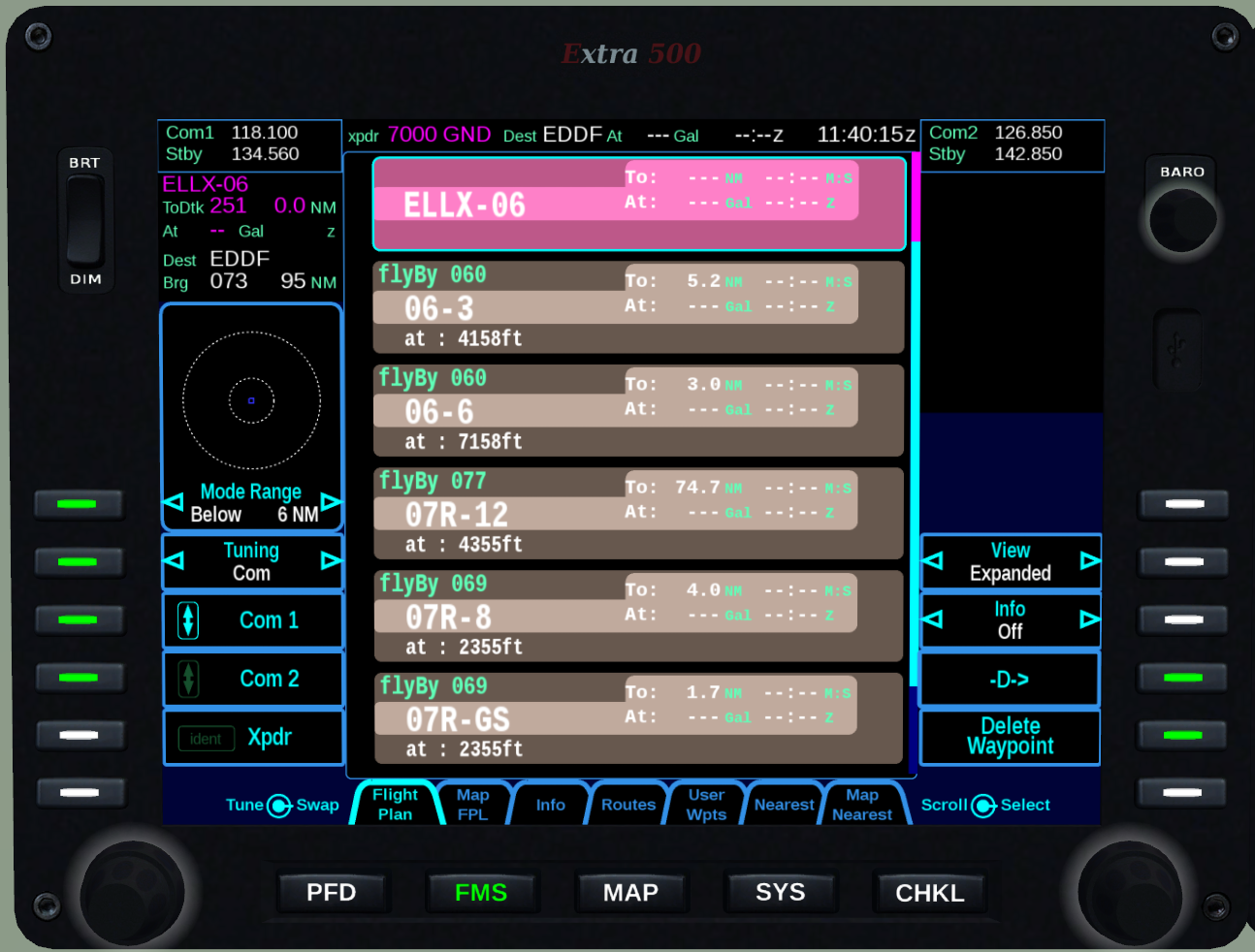Click the Tune/Swap knob icon
The image size is (1255, 952).
[279, 806]
